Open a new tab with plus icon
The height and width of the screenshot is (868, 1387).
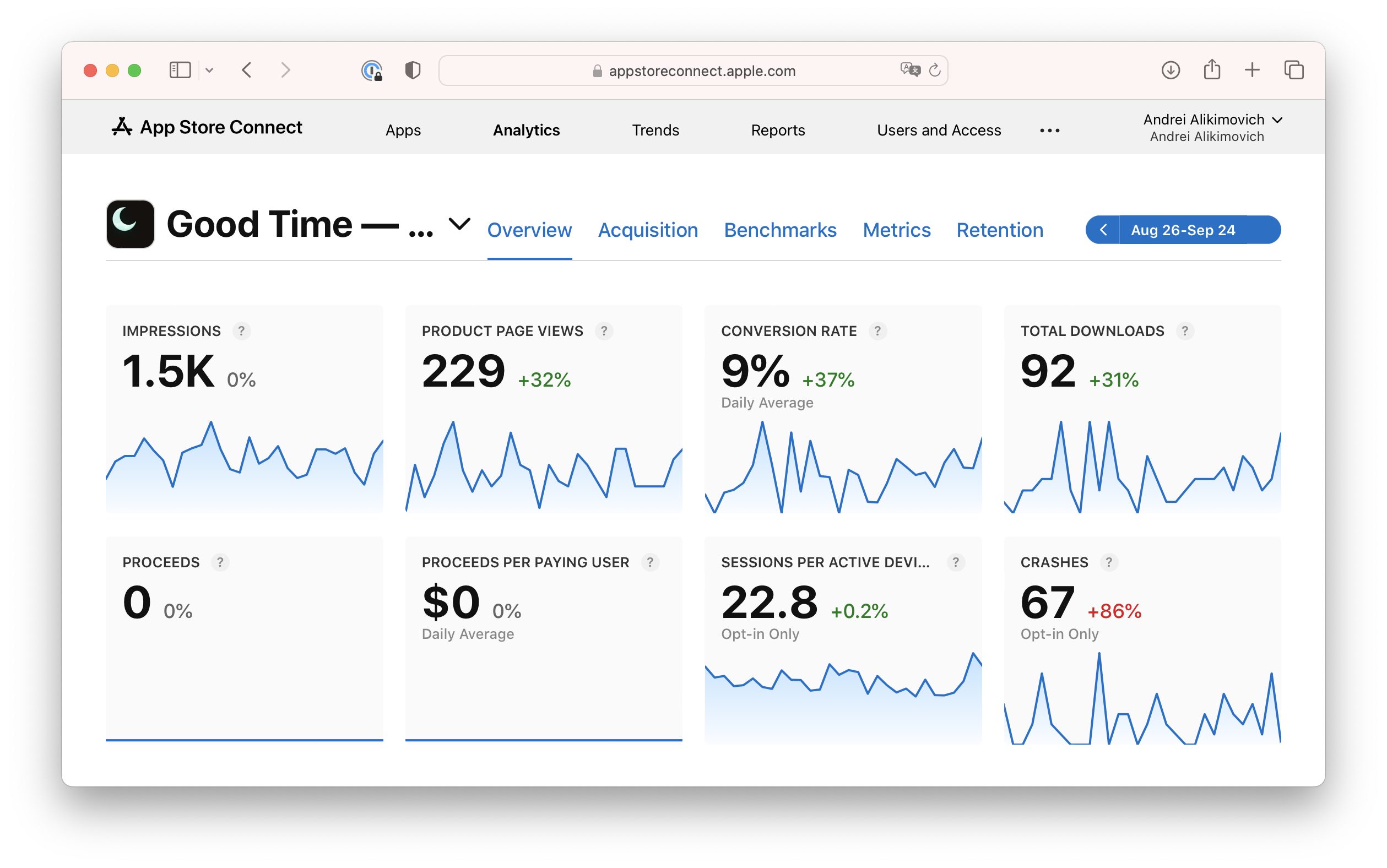(1252, 70)
